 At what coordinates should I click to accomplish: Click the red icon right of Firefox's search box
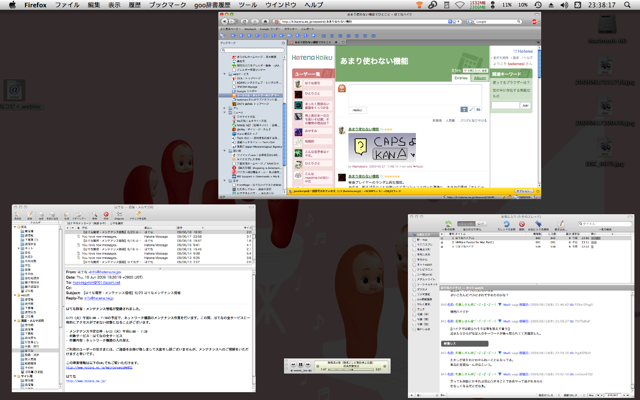point(534,22)
